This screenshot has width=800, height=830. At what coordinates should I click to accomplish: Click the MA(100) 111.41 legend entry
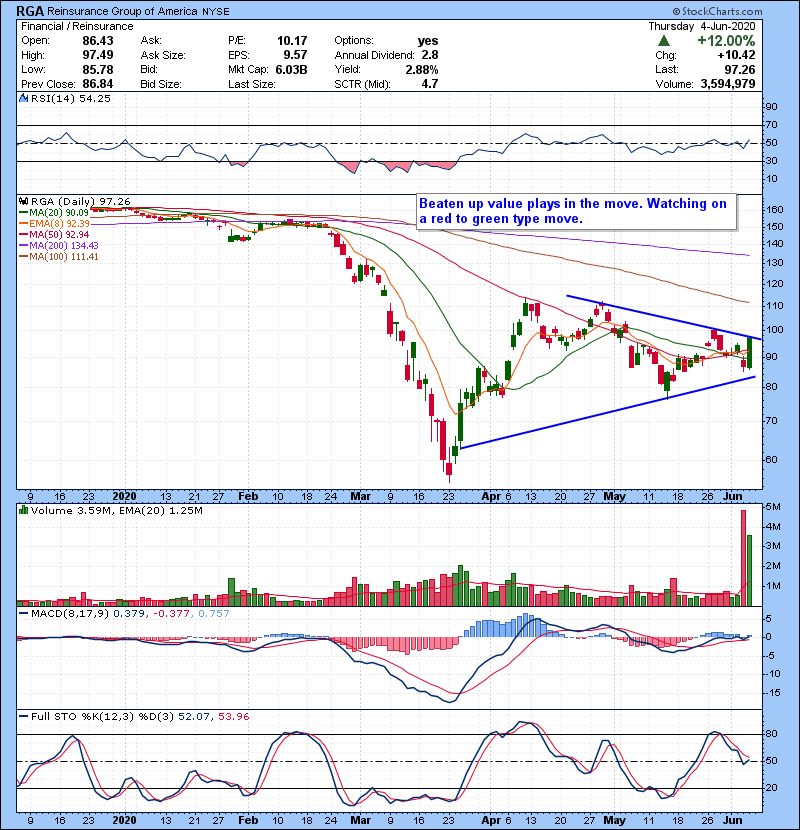click(59, 257)
